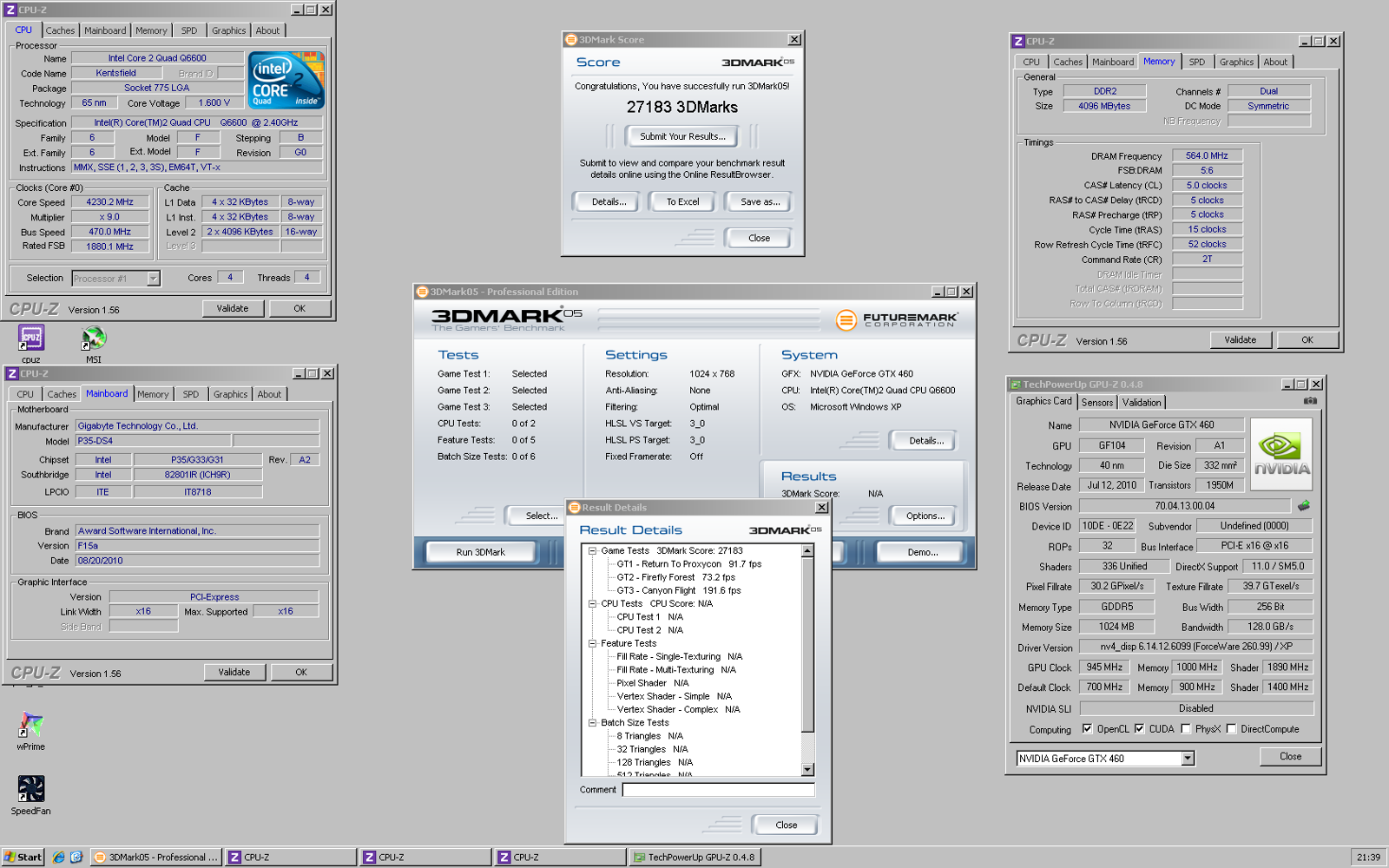Toggle the OpenCL checkbox
The image size is (1389, 868).
[1087, 729]
